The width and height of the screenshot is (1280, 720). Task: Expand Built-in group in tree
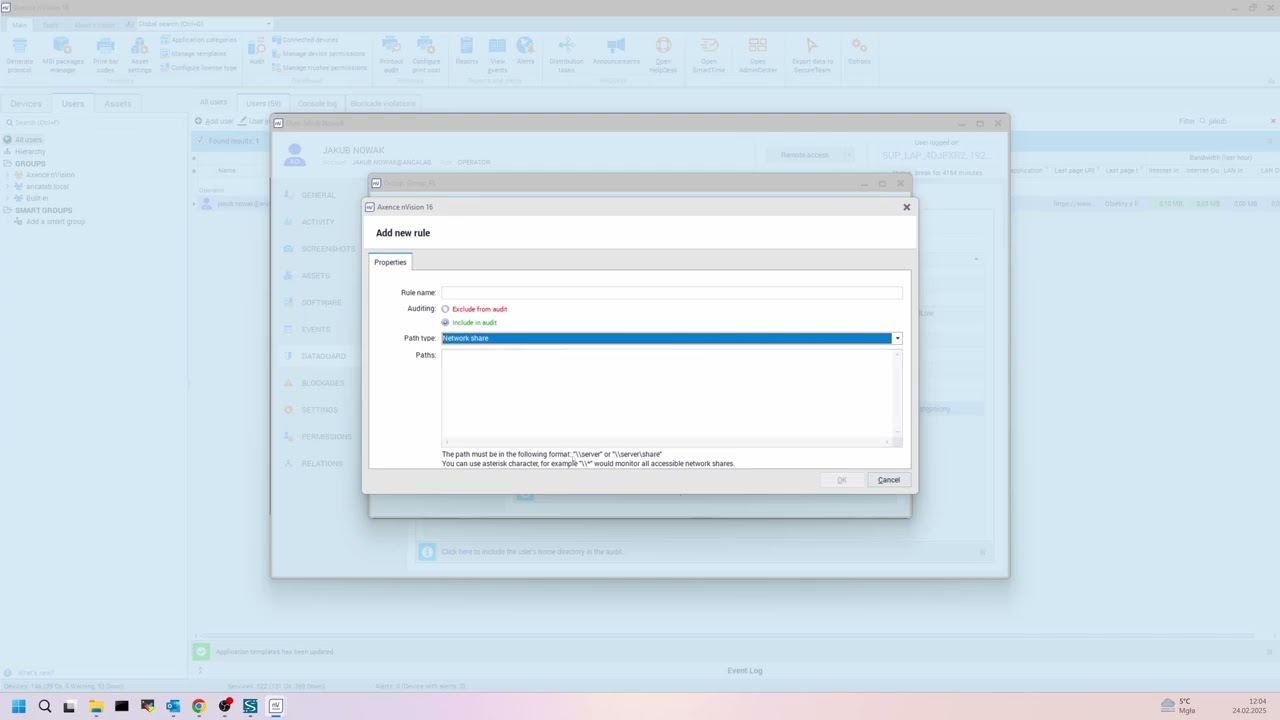coord(8,198)
